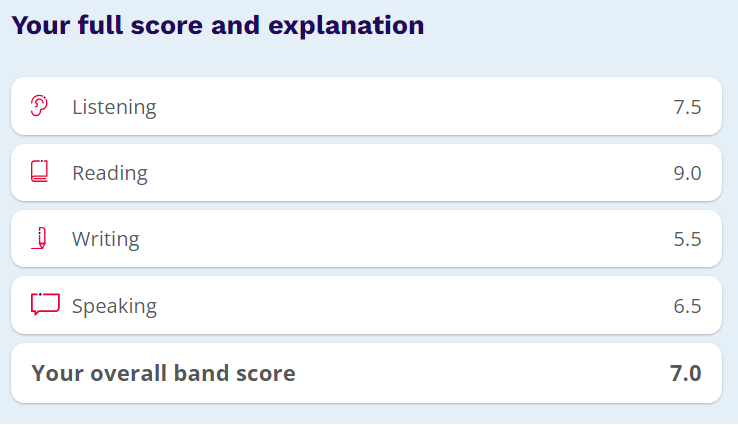738x425 pixels.
Task: Expand the Writing score row
Action: (x=366, y=239)
